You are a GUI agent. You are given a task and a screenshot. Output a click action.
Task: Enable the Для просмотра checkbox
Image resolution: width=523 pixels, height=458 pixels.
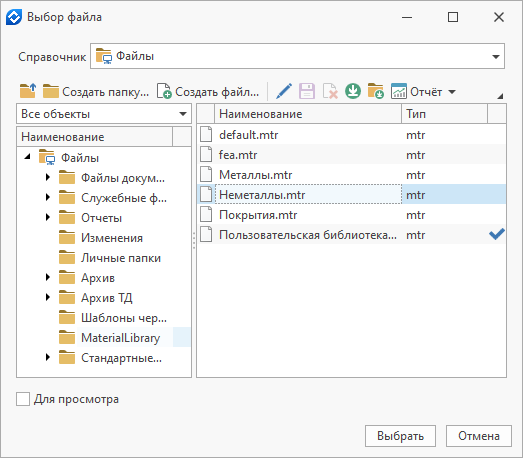point(23,399)
